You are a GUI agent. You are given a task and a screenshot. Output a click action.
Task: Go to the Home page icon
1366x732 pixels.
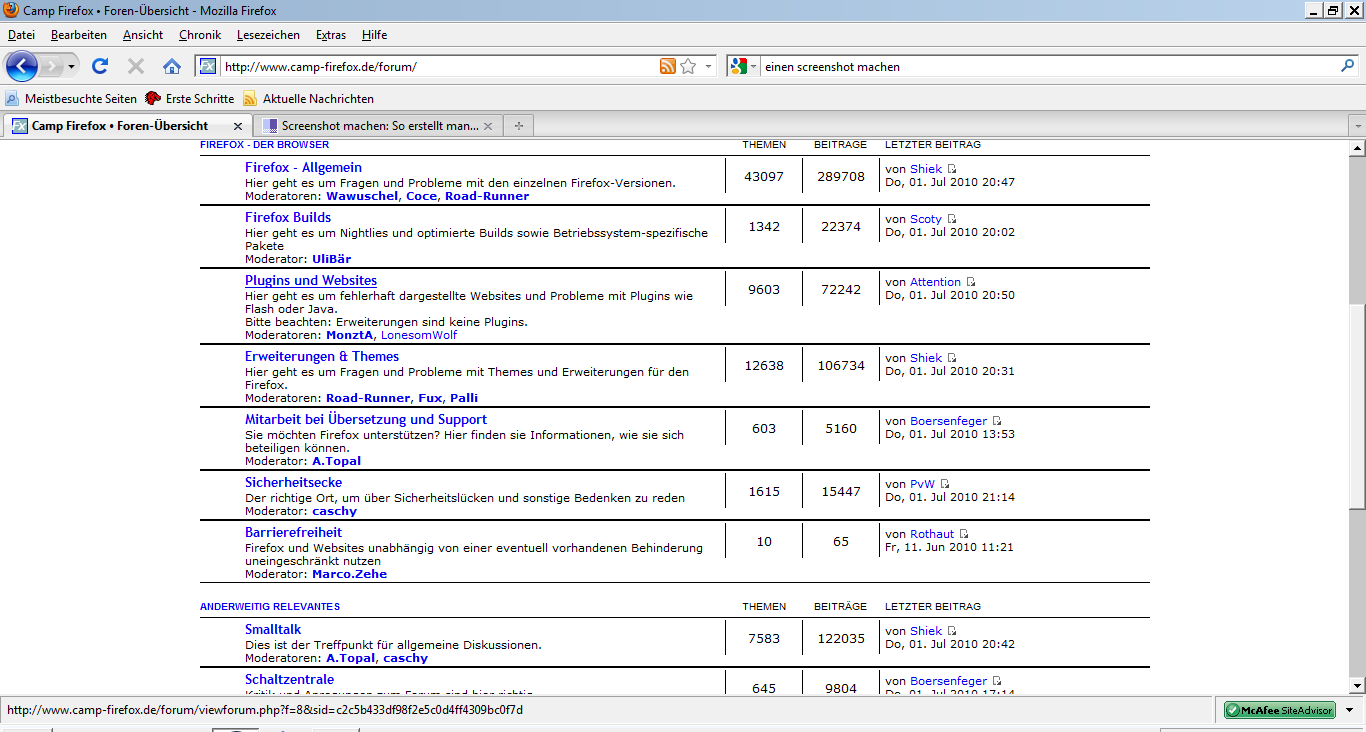172,67
